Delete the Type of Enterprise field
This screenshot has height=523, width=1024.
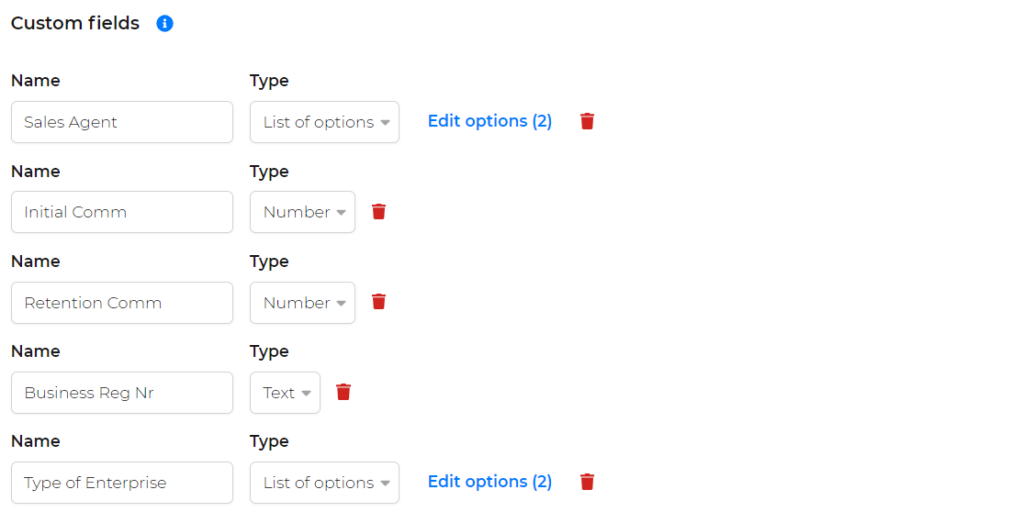coord(587,482)
